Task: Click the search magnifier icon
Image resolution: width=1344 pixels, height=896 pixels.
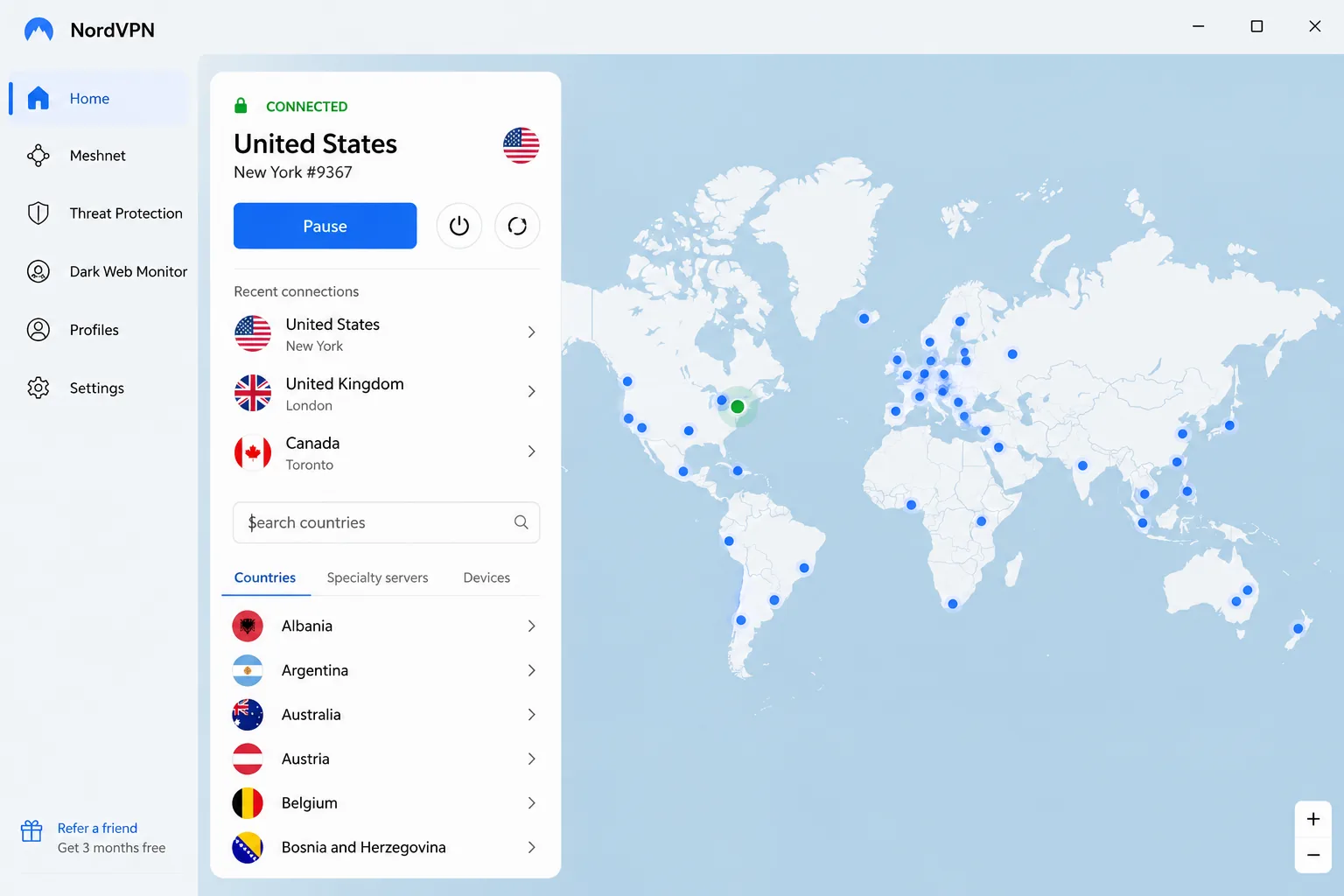Action: click(521, 522)
